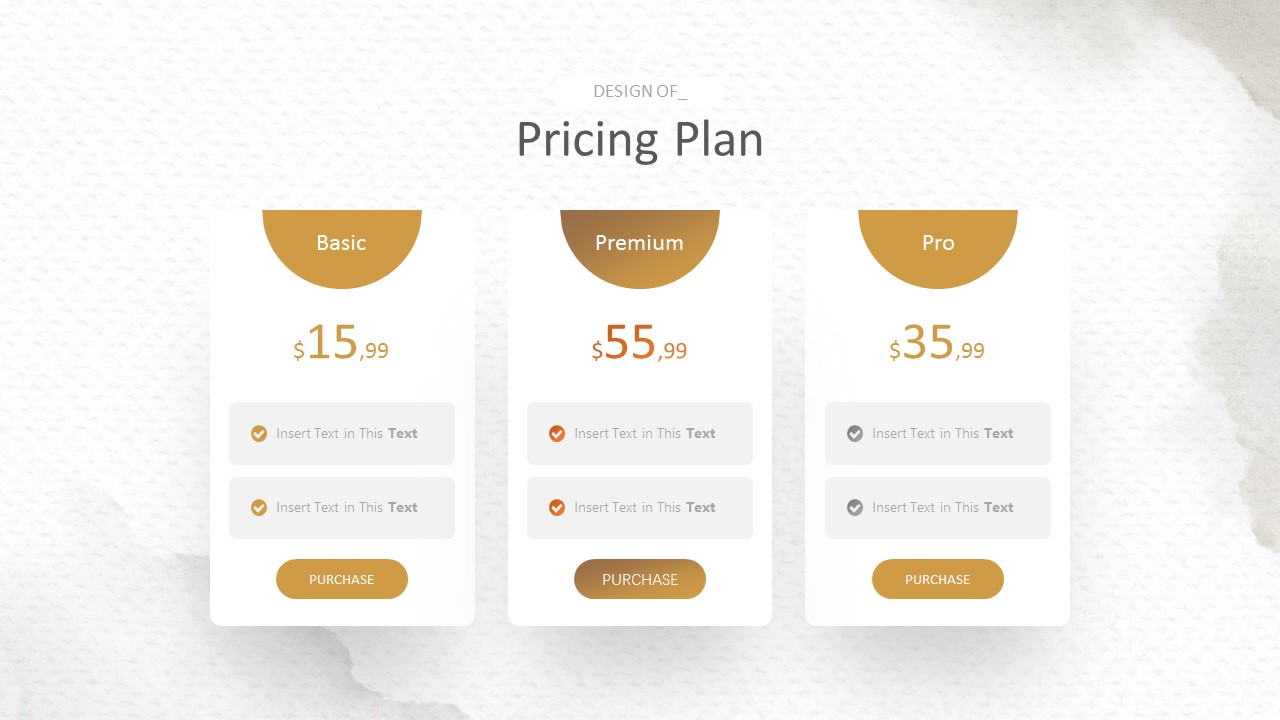Viewport: 1280px width, 720px height.
Task: Click first orange checkmark in Premium plan
Action: [557, 433]
